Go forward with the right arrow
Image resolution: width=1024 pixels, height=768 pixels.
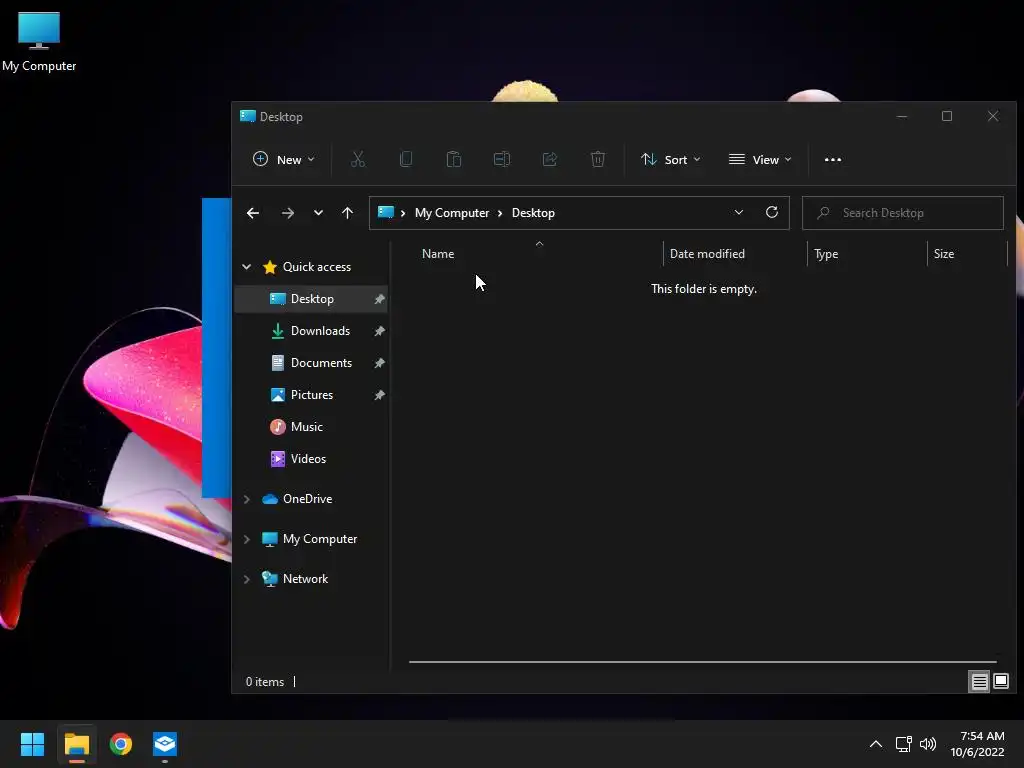pyautogui.click(x=287, y=213)
